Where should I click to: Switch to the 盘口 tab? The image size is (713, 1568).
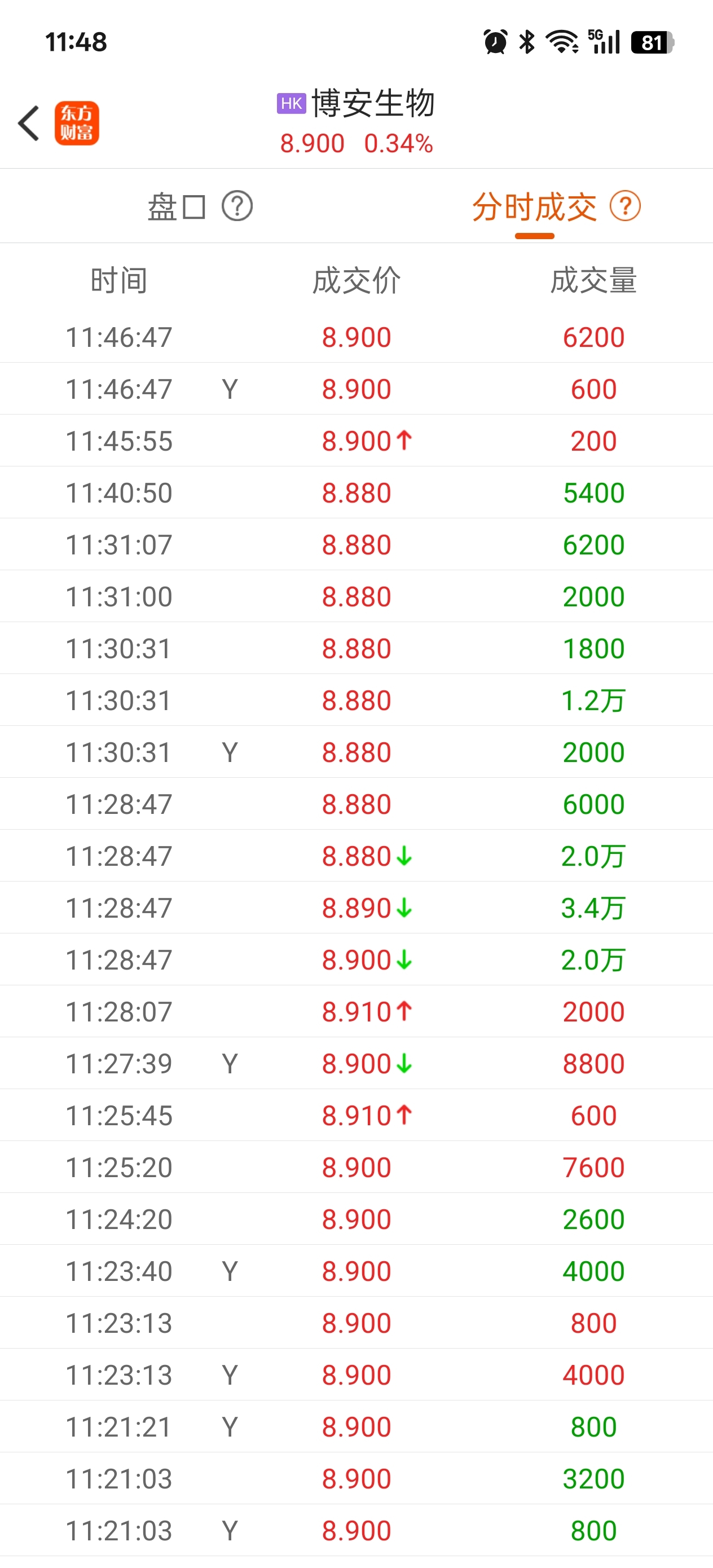pyautogui.click(x=177, y=207)
